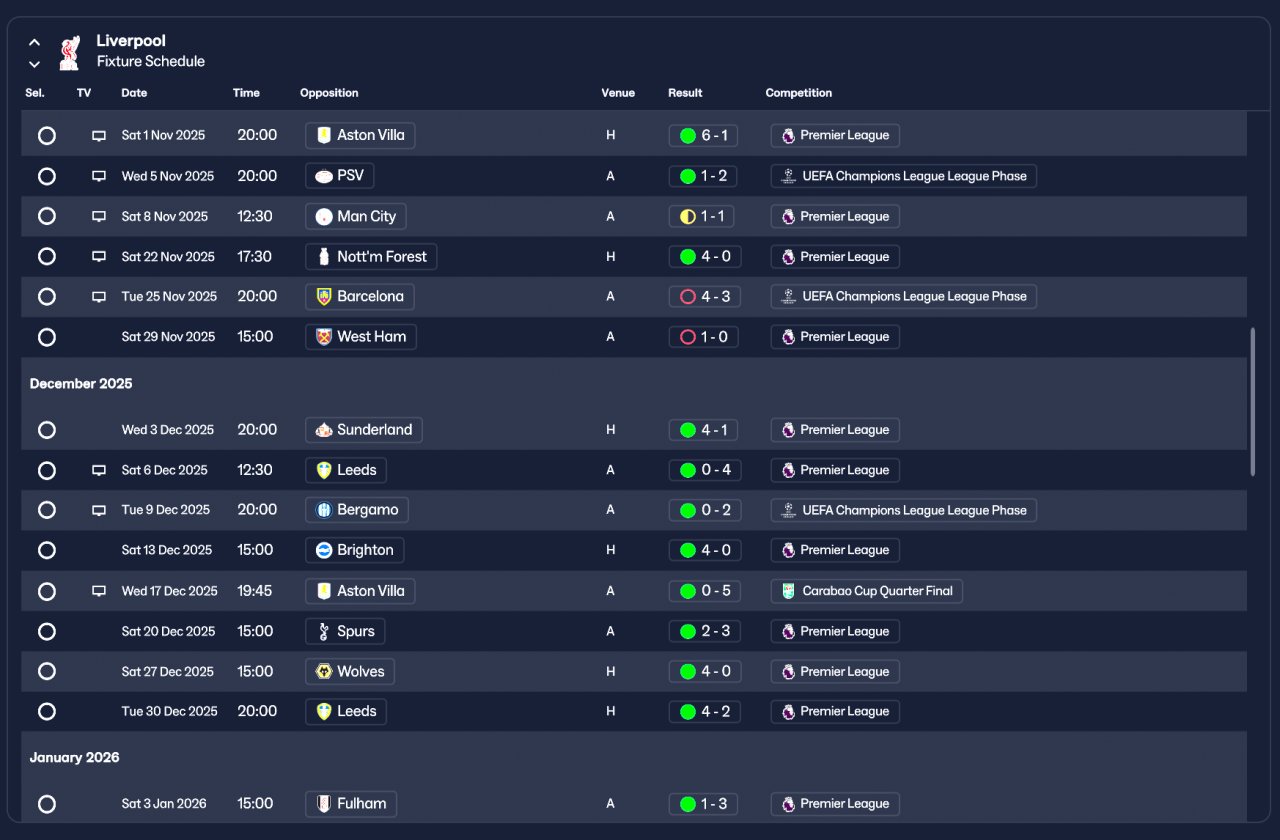Sort by the Competition column header
Screen dimensions: 1280x840
(798, 93)
